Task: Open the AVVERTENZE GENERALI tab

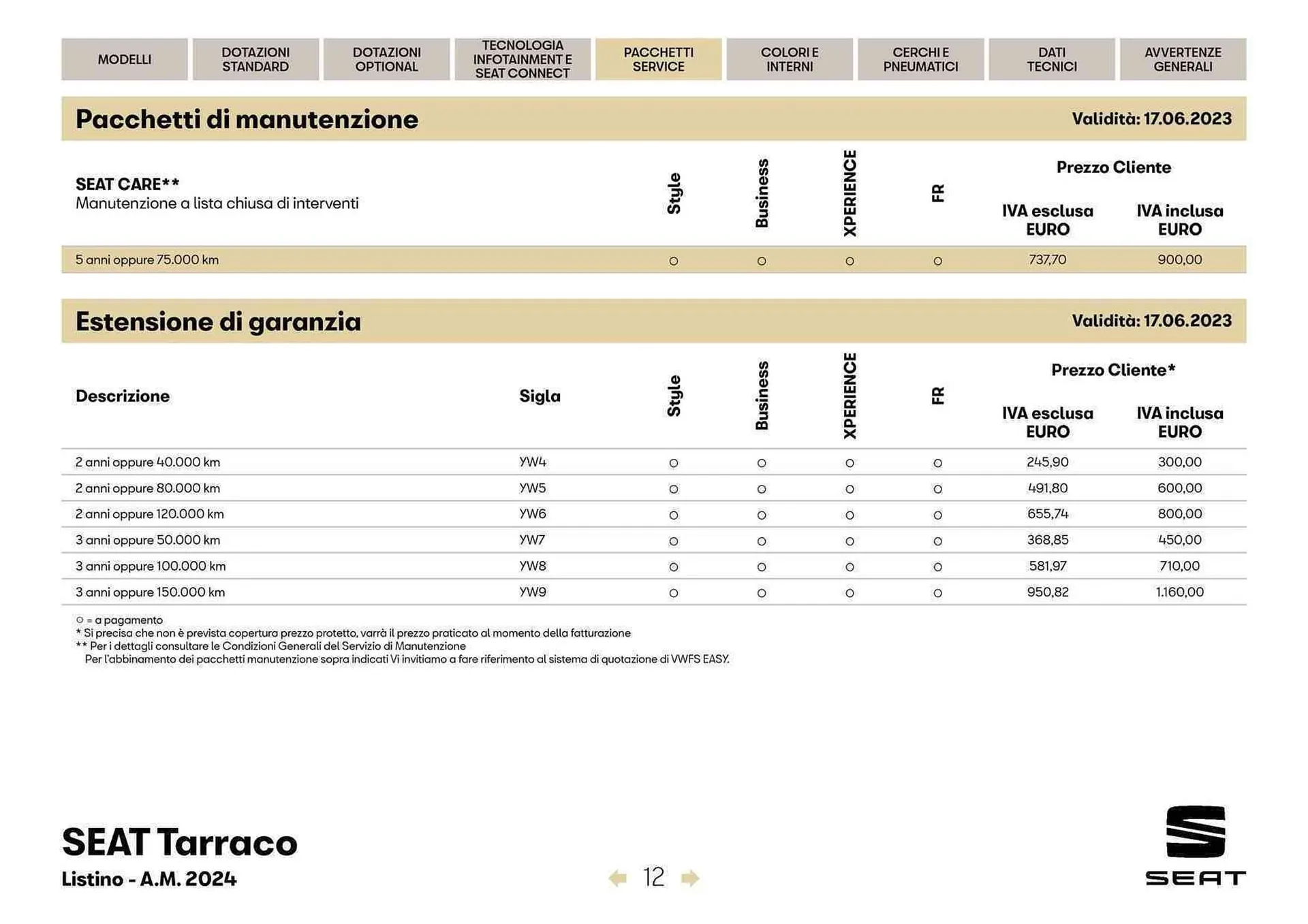Action: click(x=1183, y=59)
